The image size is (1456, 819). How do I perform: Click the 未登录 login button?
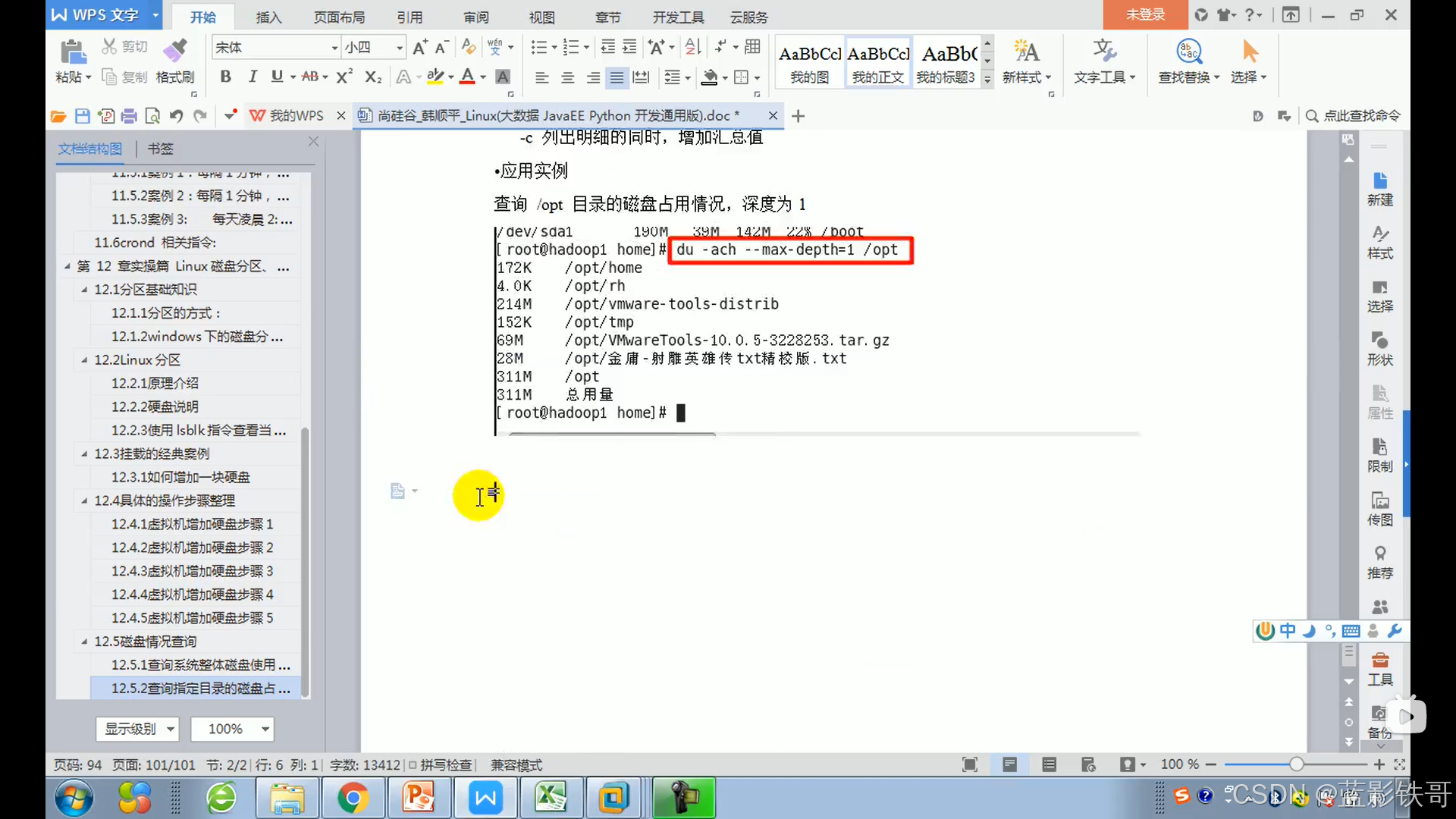pos(1144,14)
